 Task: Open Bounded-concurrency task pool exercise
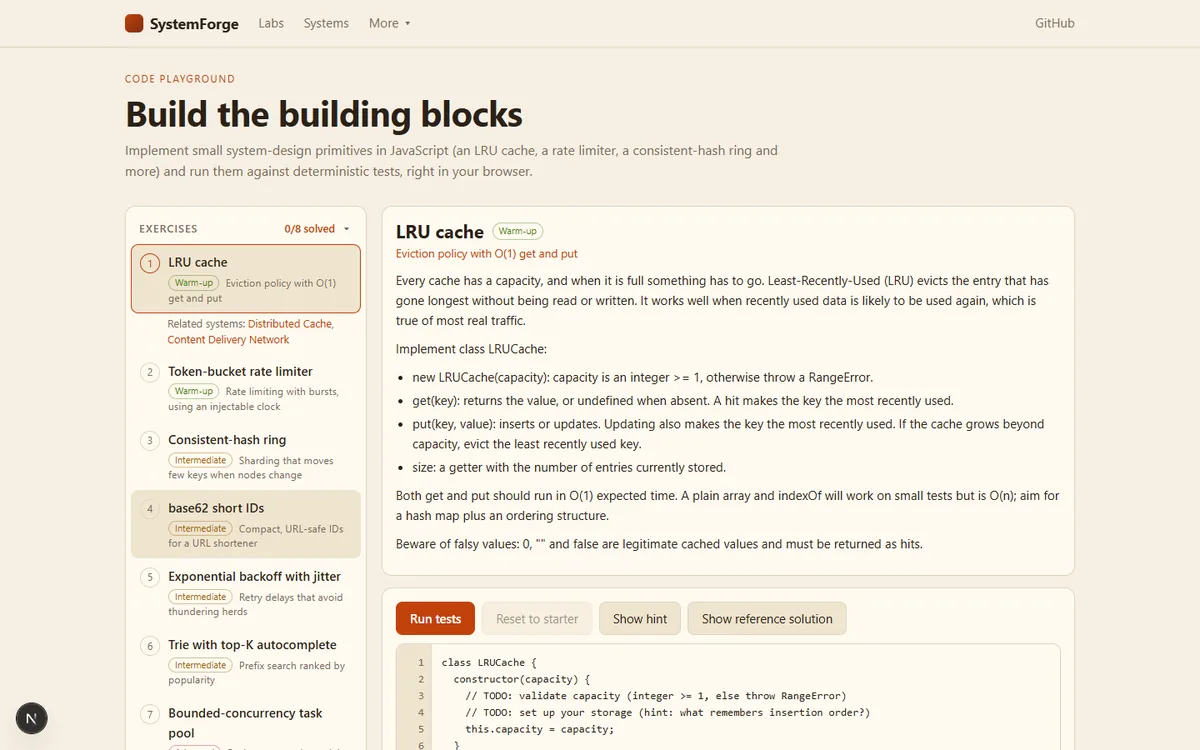pyautogui.click(x=246, y=723)
